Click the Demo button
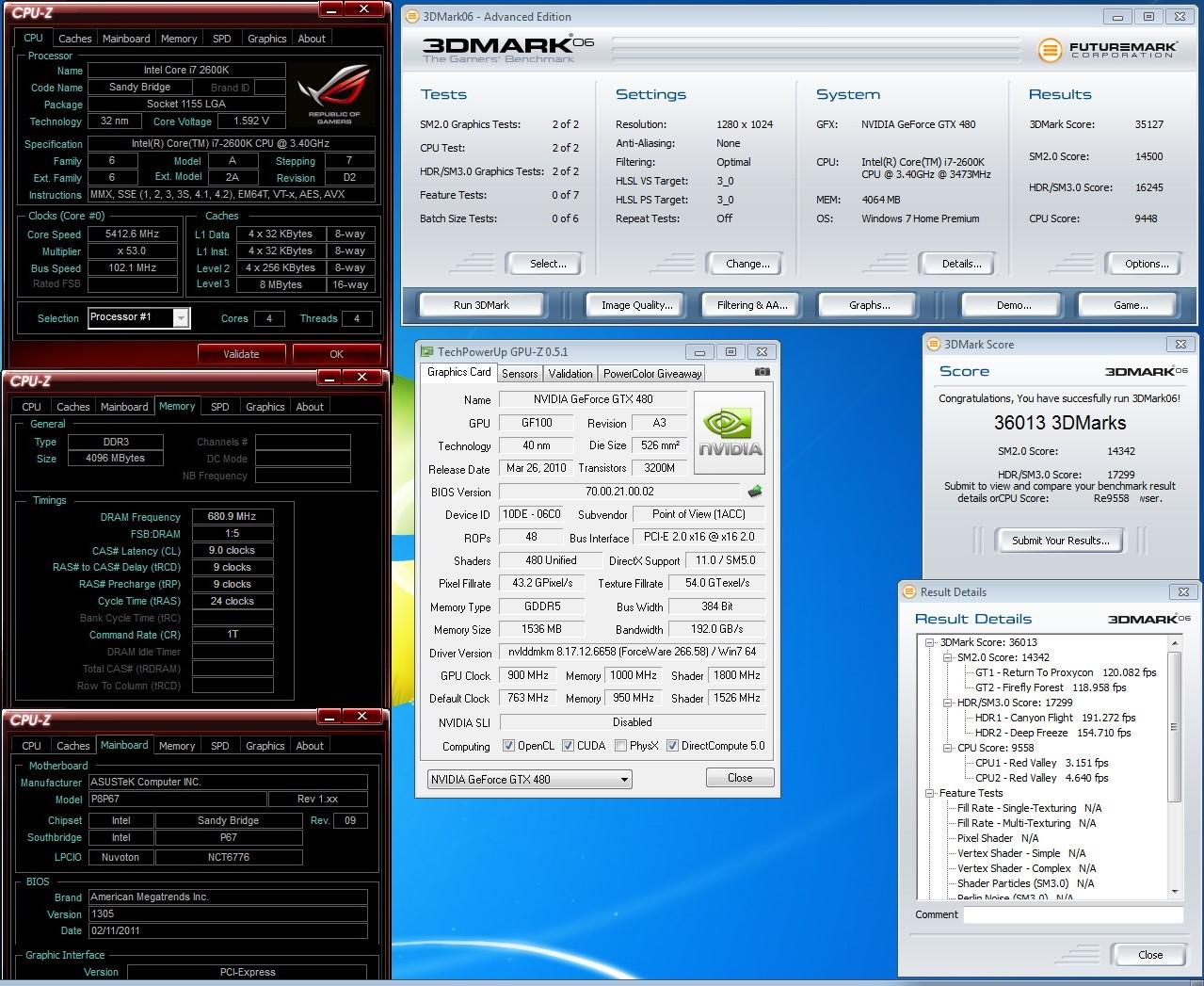This screenshot has height=986, width=1204. click(1013, 305)
